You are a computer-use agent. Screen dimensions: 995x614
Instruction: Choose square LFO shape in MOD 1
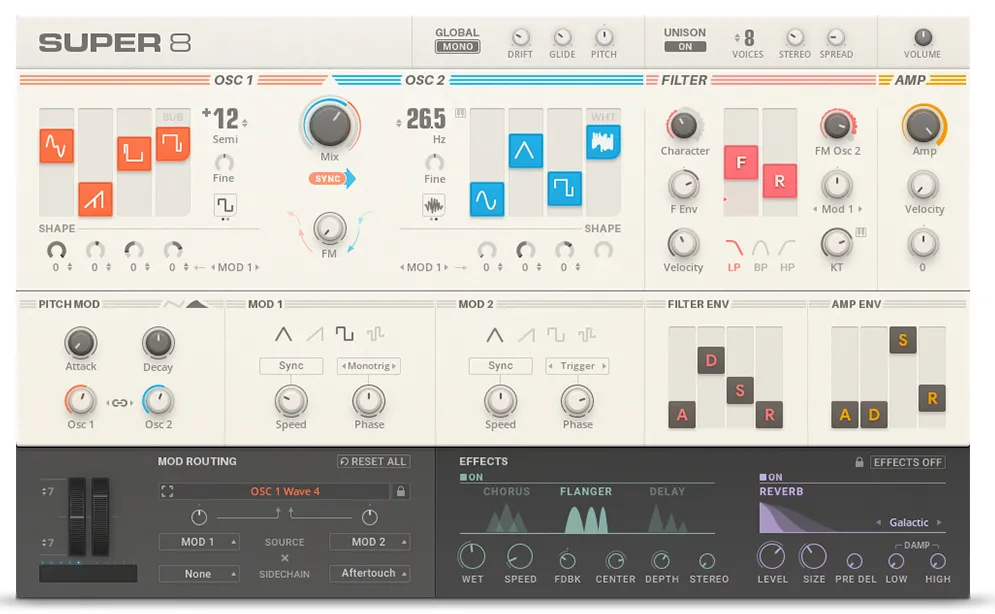[x=344, y=334]
